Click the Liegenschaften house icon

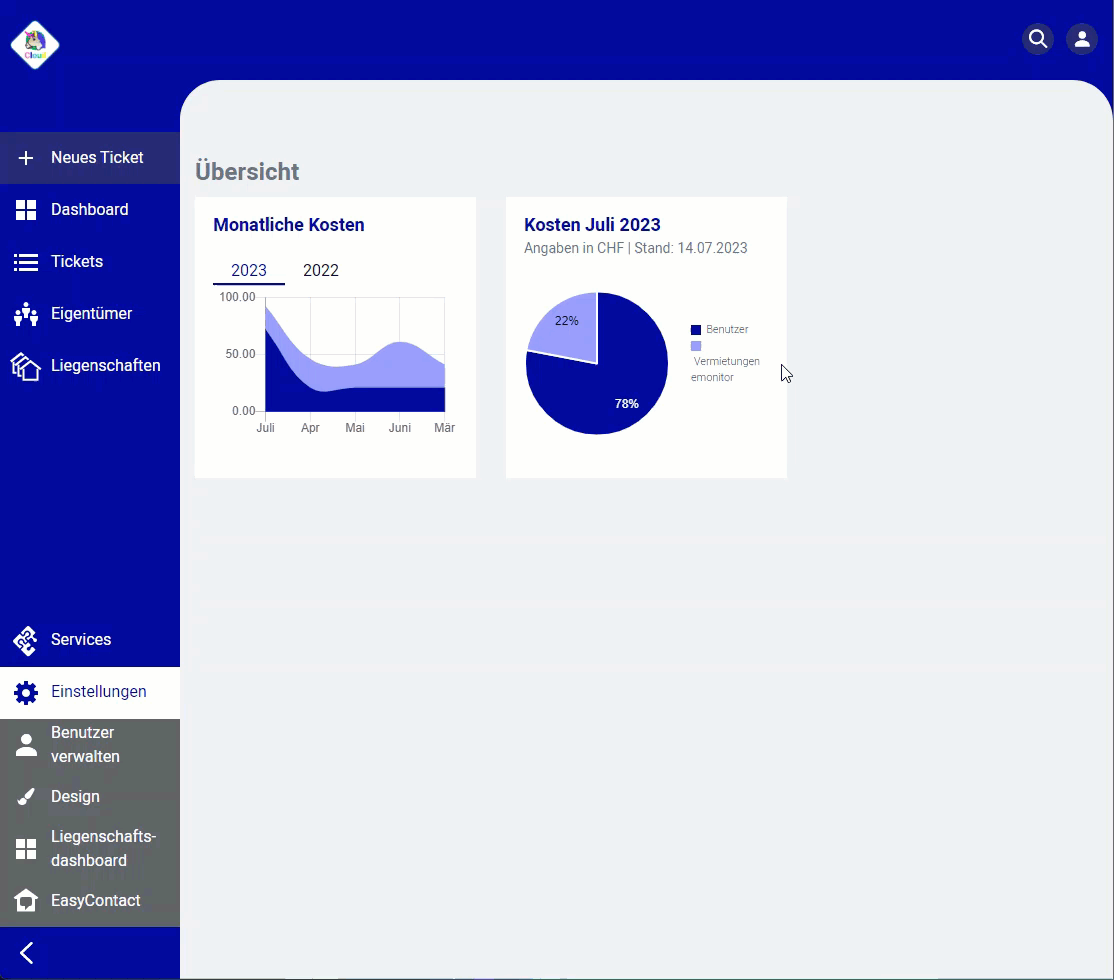click(26, 367)
